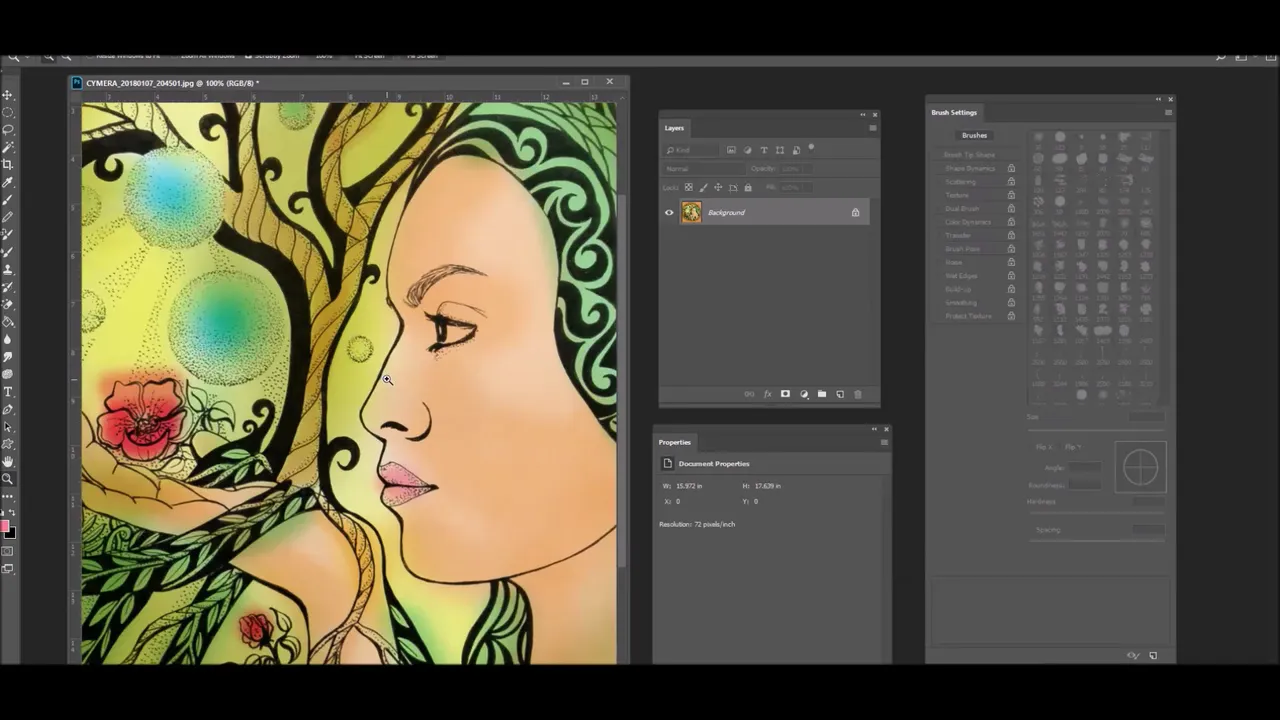
Task: Filter layers by pixel layers icon
Action: (x=731, y=150)
